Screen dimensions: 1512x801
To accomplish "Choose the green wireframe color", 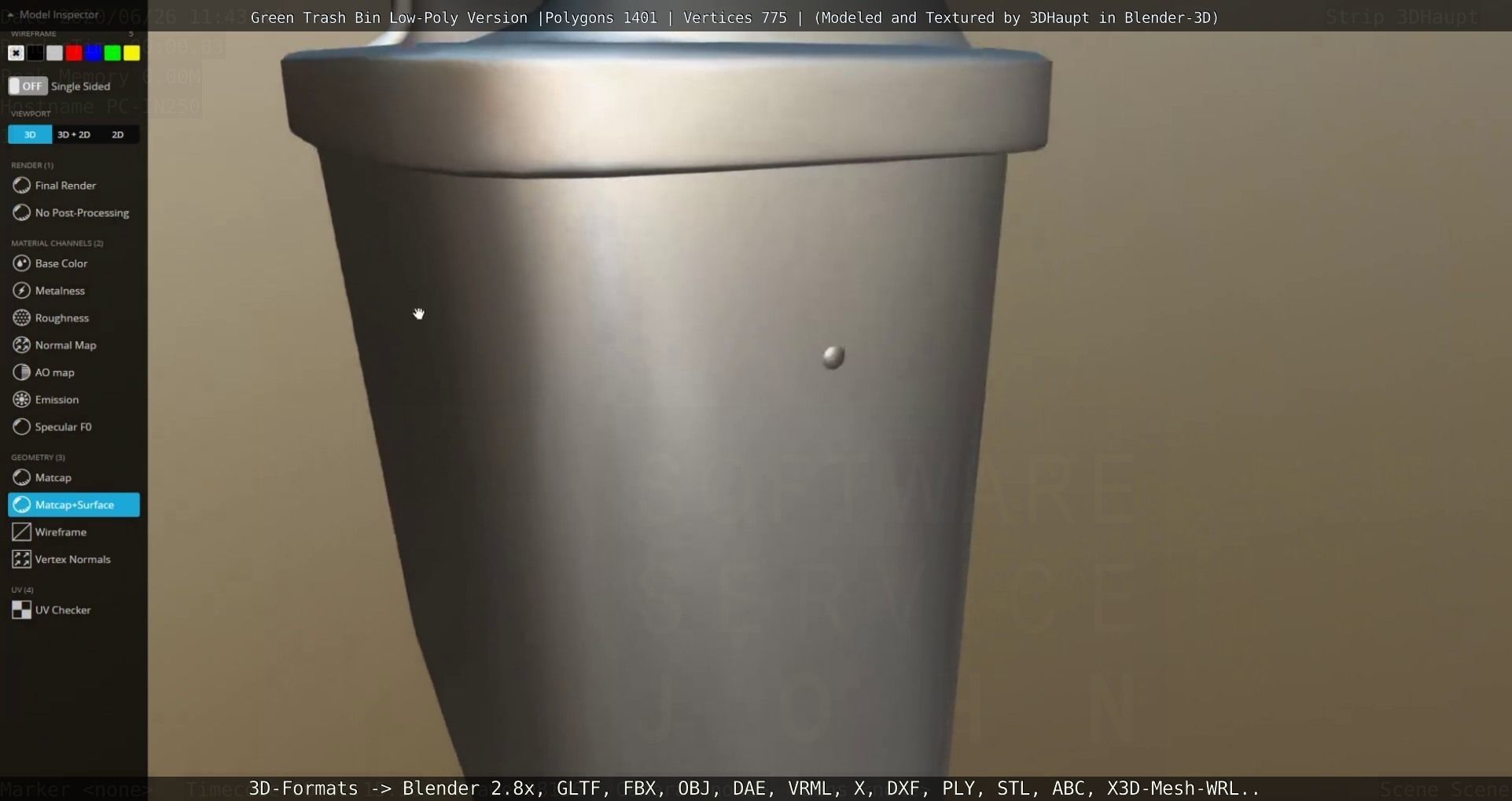I will [112, 53].
